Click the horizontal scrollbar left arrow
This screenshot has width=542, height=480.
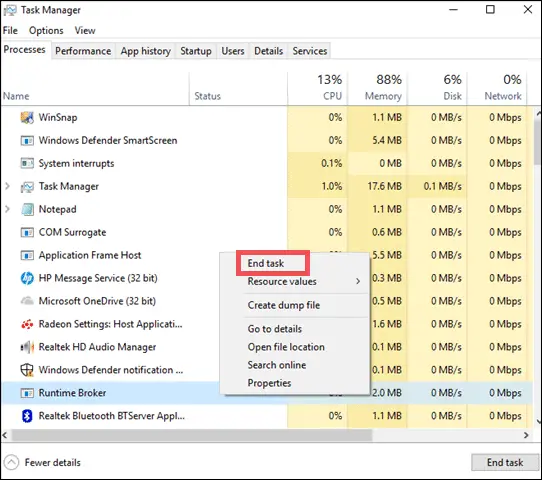click(x=5, y=435)
